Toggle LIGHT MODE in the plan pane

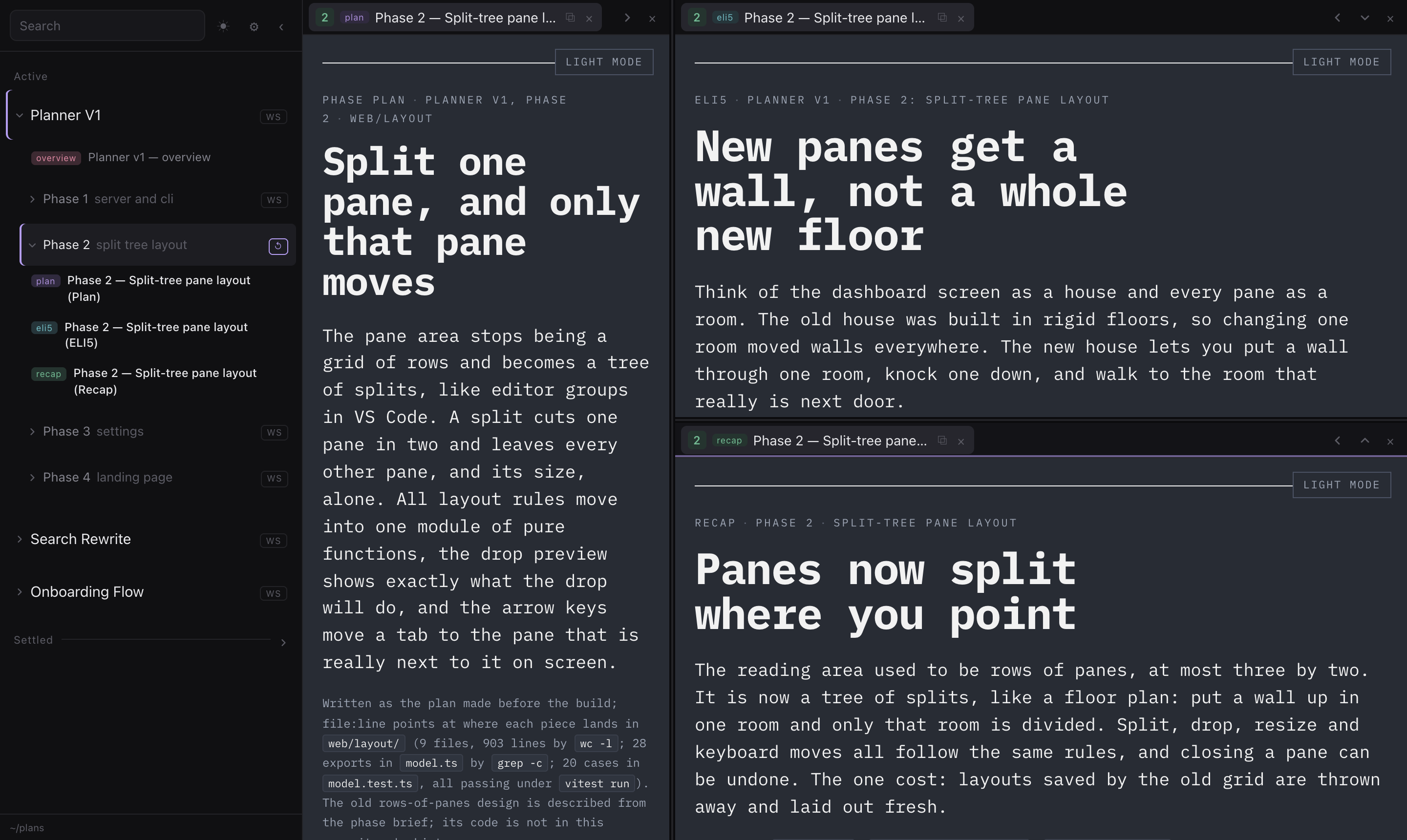tap(603, 62)
